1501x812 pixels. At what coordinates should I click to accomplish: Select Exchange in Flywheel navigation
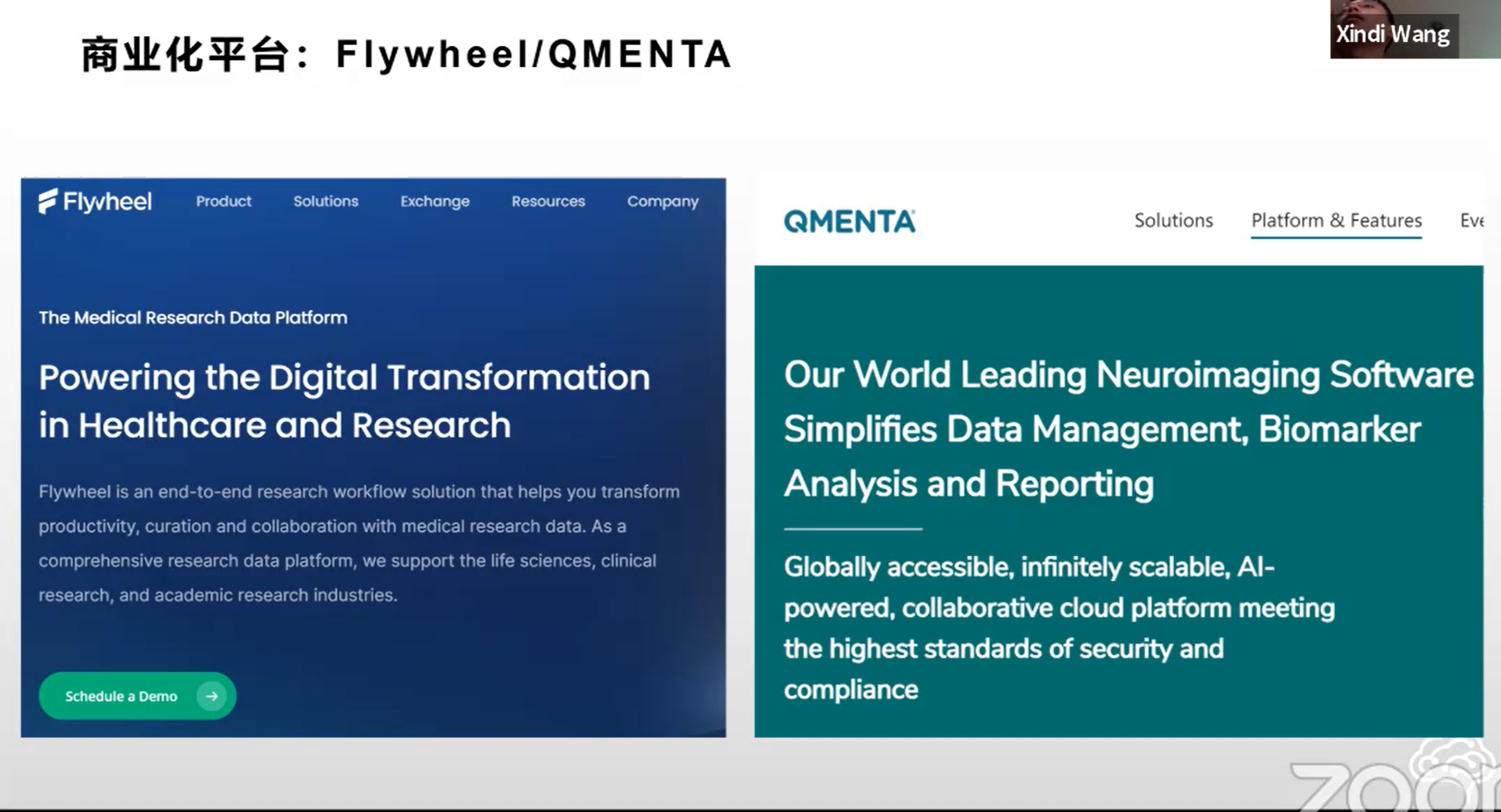tap(435, 201)
